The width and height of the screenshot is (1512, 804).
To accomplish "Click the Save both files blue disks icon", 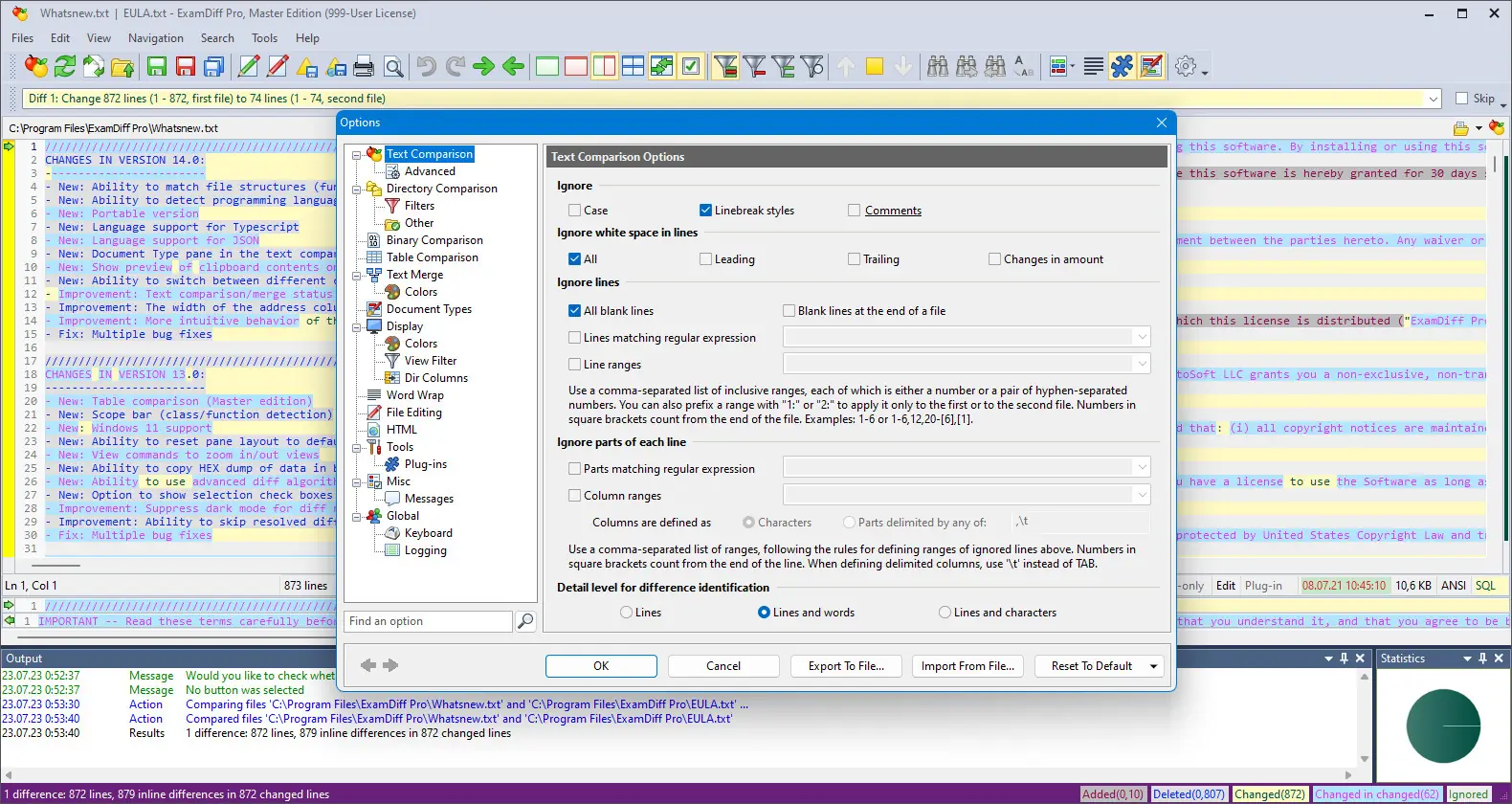I will click(x=214, y=66).
